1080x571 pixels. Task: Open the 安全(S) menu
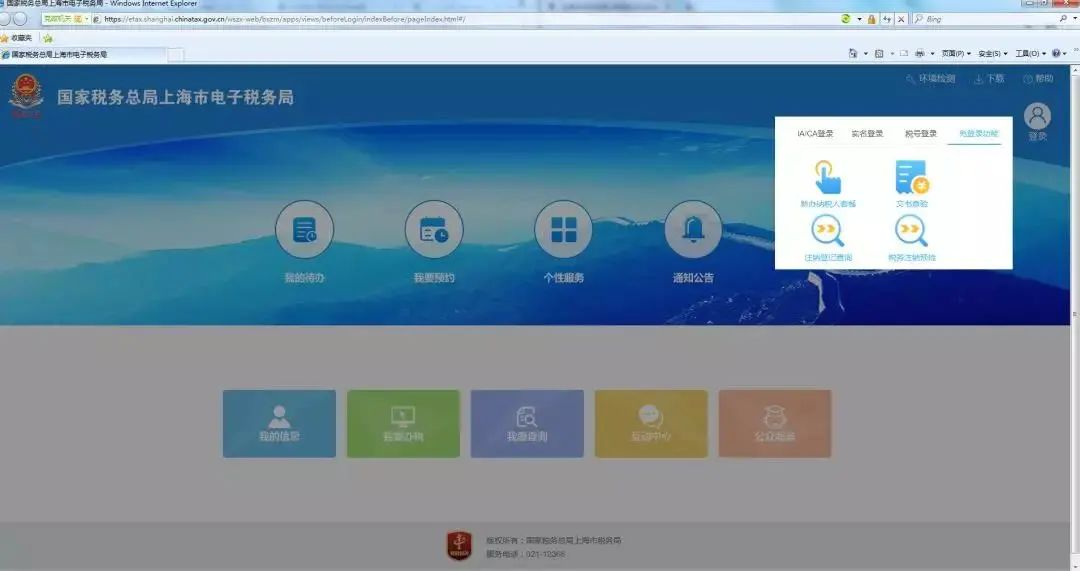point(993,53)
